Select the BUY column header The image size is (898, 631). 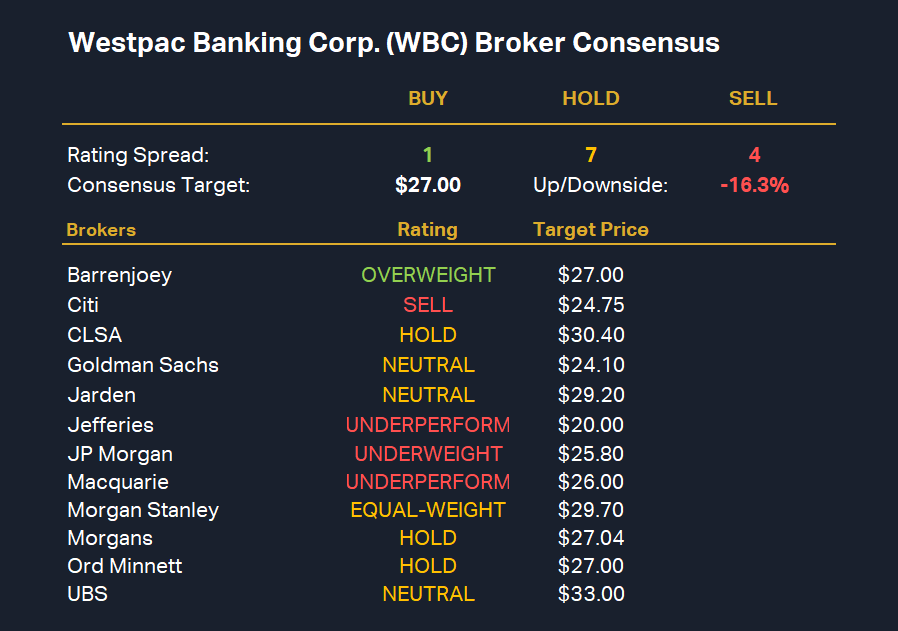[428, 99]
